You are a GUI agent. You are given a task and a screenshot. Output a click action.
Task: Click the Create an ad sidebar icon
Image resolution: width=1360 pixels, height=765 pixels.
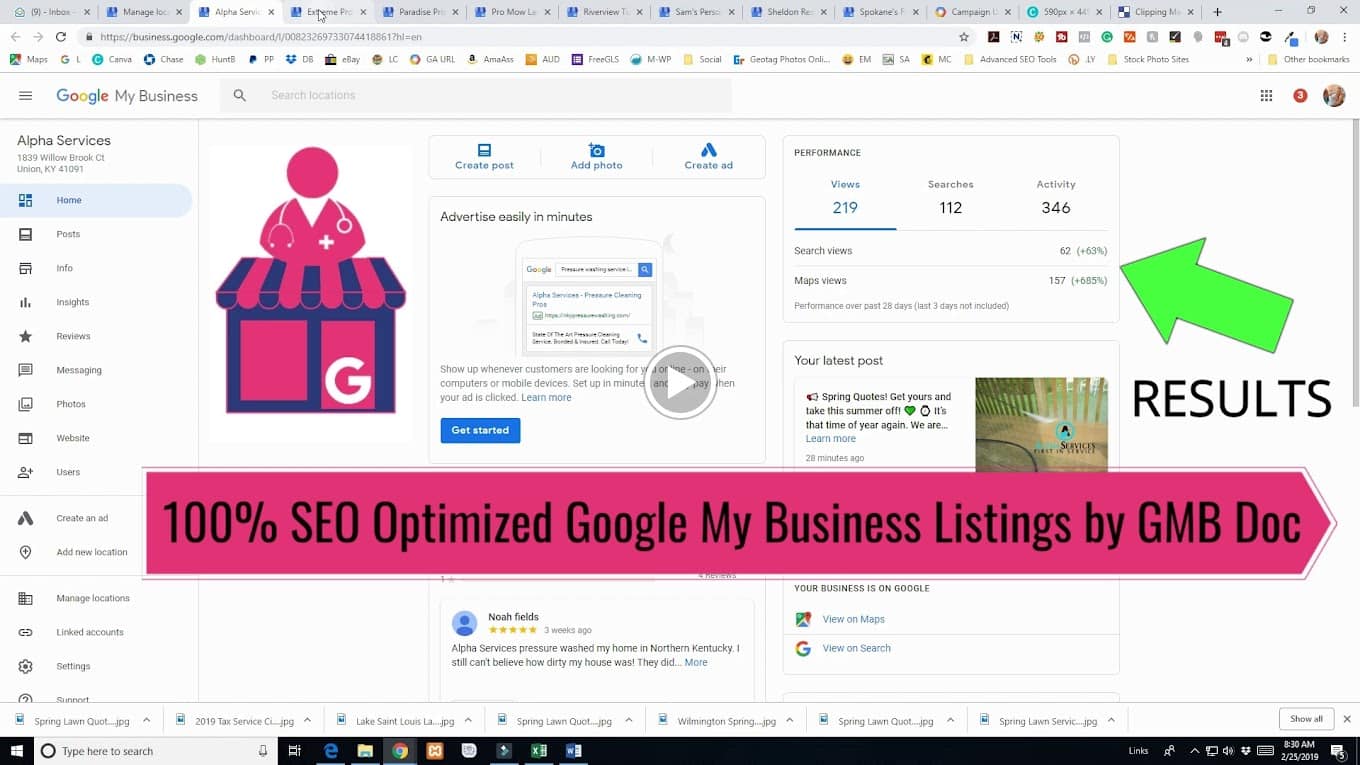click(x=26, y=518)
